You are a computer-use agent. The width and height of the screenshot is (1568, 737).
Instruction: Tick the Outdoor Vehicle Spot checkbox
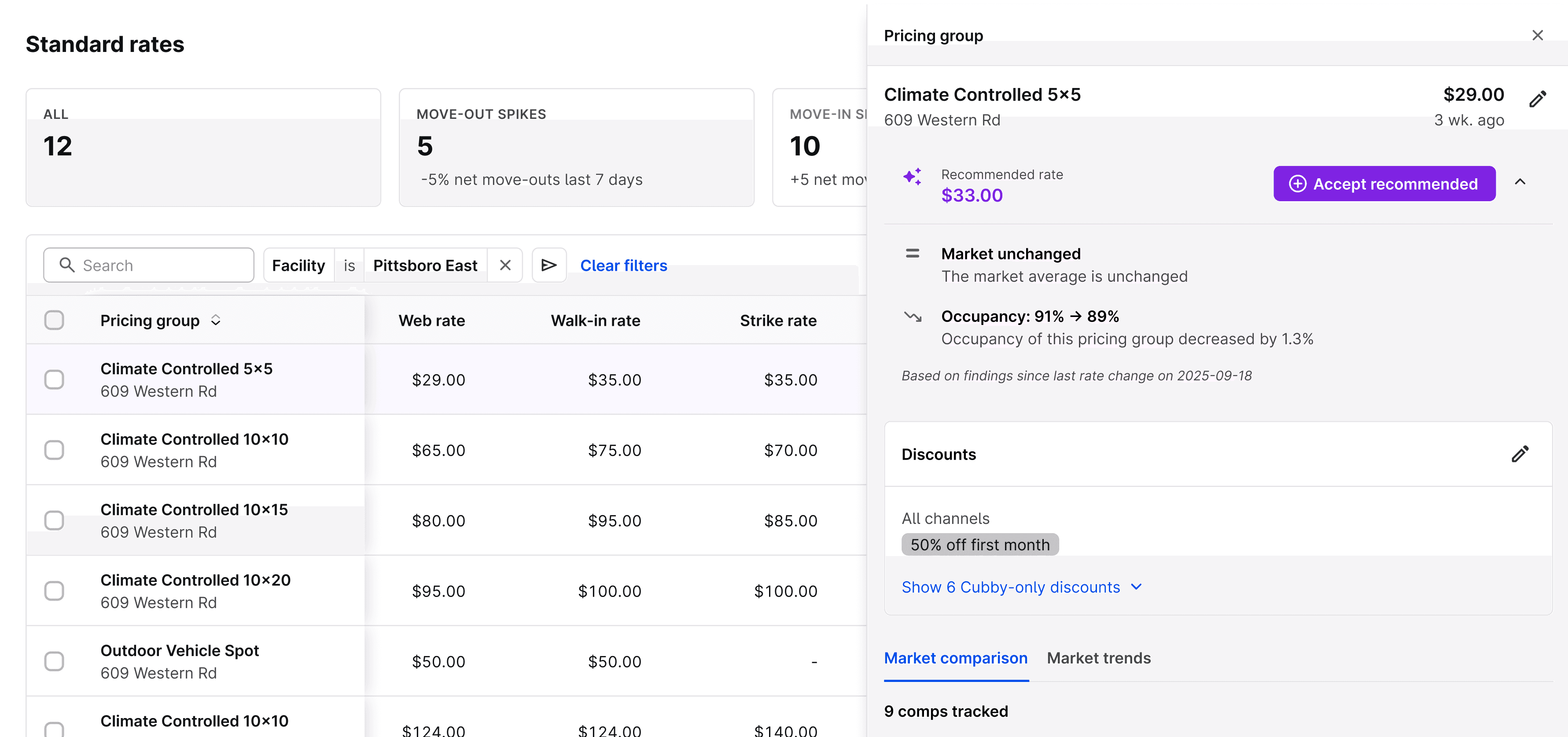(x=54, y=661)
